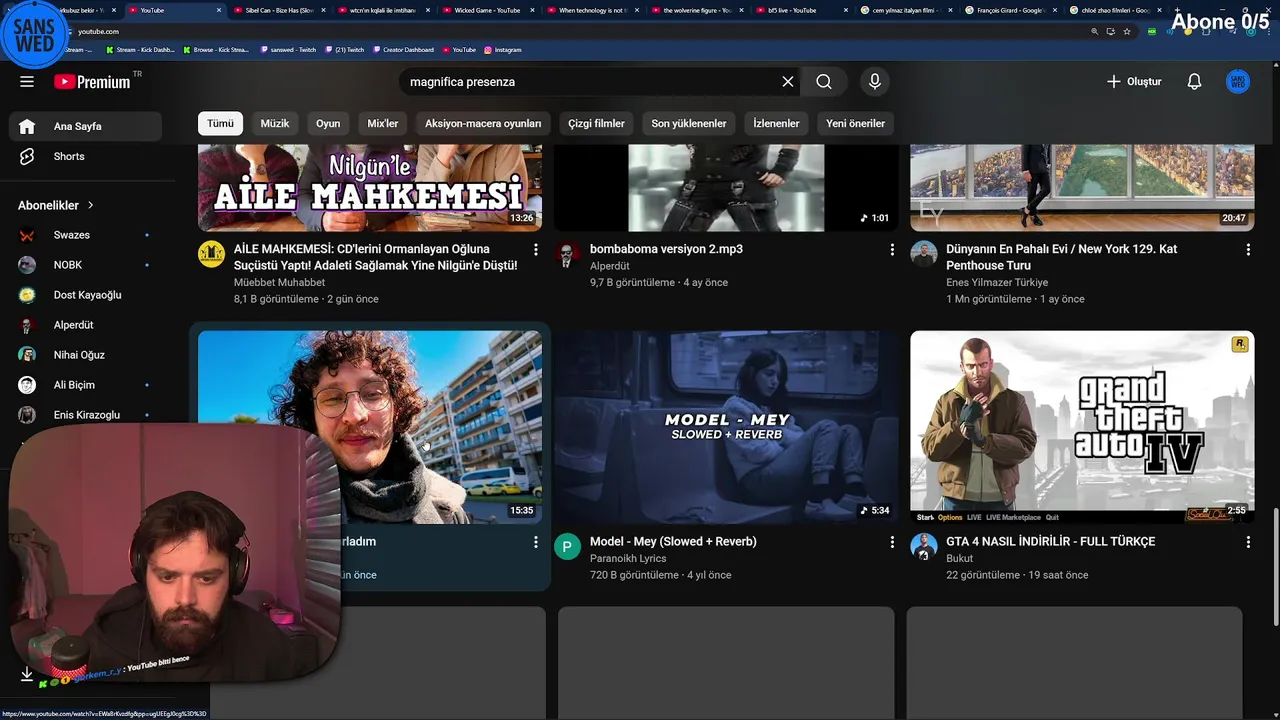Open more options for bombaboma versiyon 2.mp3

[892, 249]
